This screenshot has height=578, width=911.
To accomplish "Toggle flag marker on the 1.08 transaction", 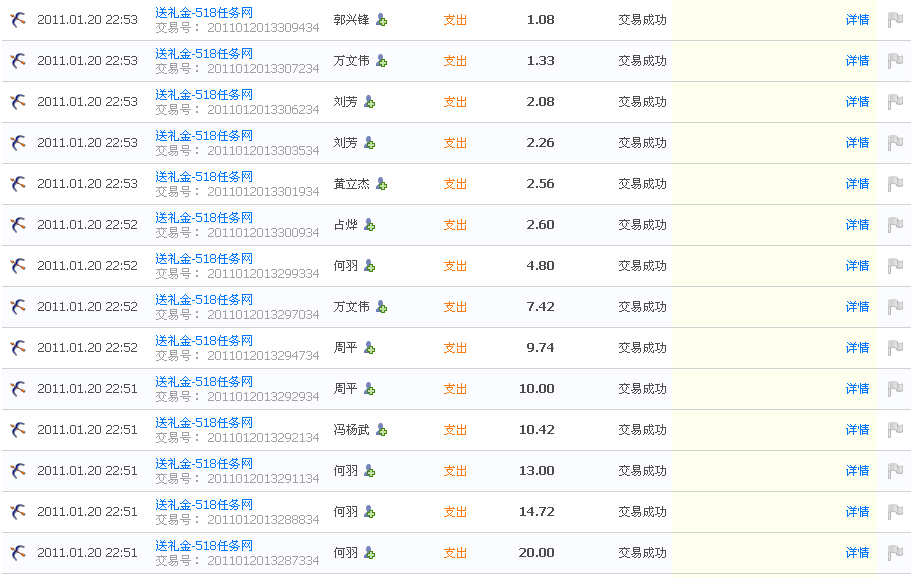I will (x=895, y=20).
